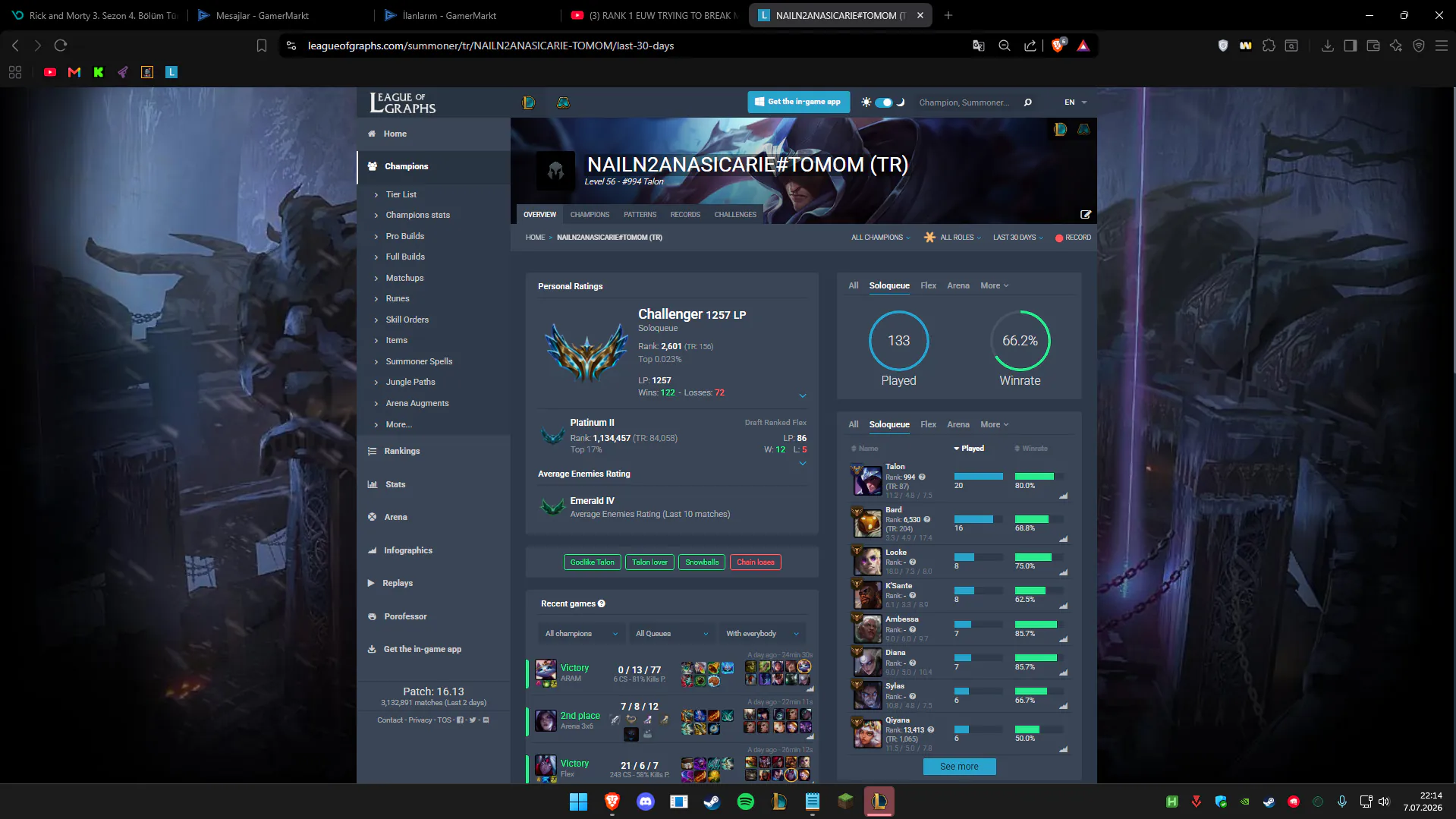Open the browser downloads icon

1327,46
